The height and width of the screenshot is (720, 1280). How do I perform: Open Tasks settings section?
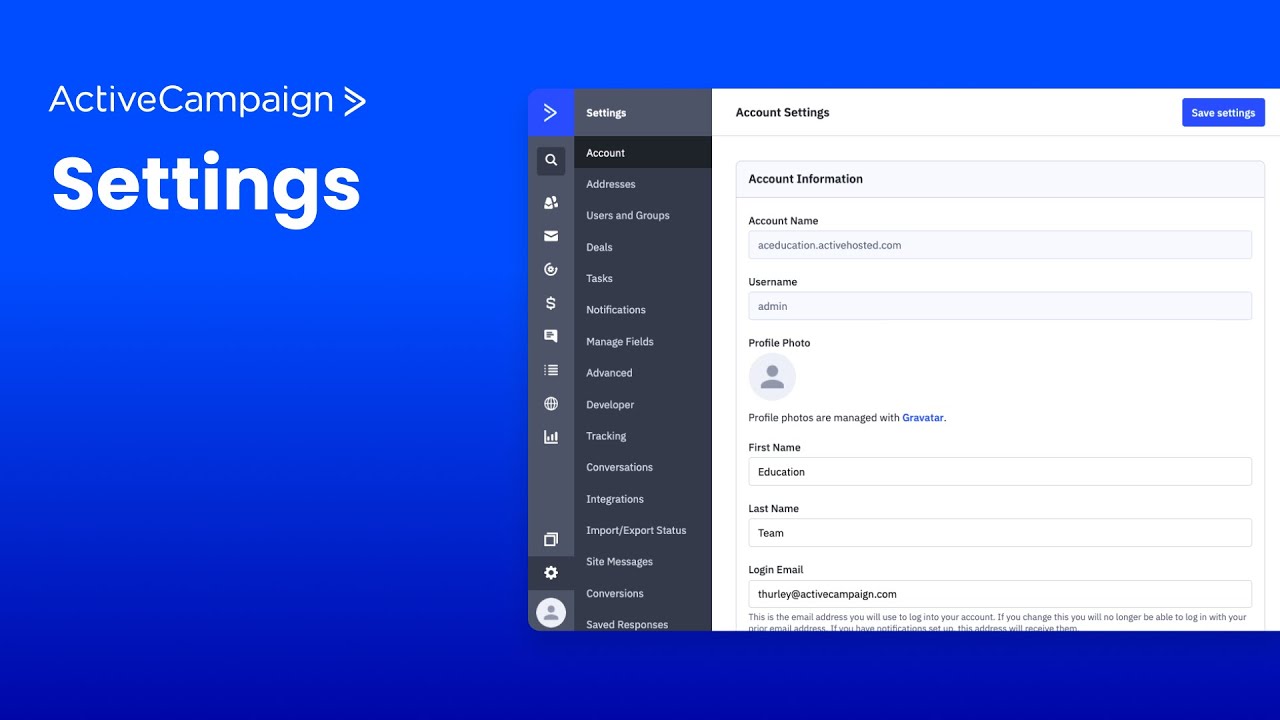pyautogui.click(x=643, y=279)
